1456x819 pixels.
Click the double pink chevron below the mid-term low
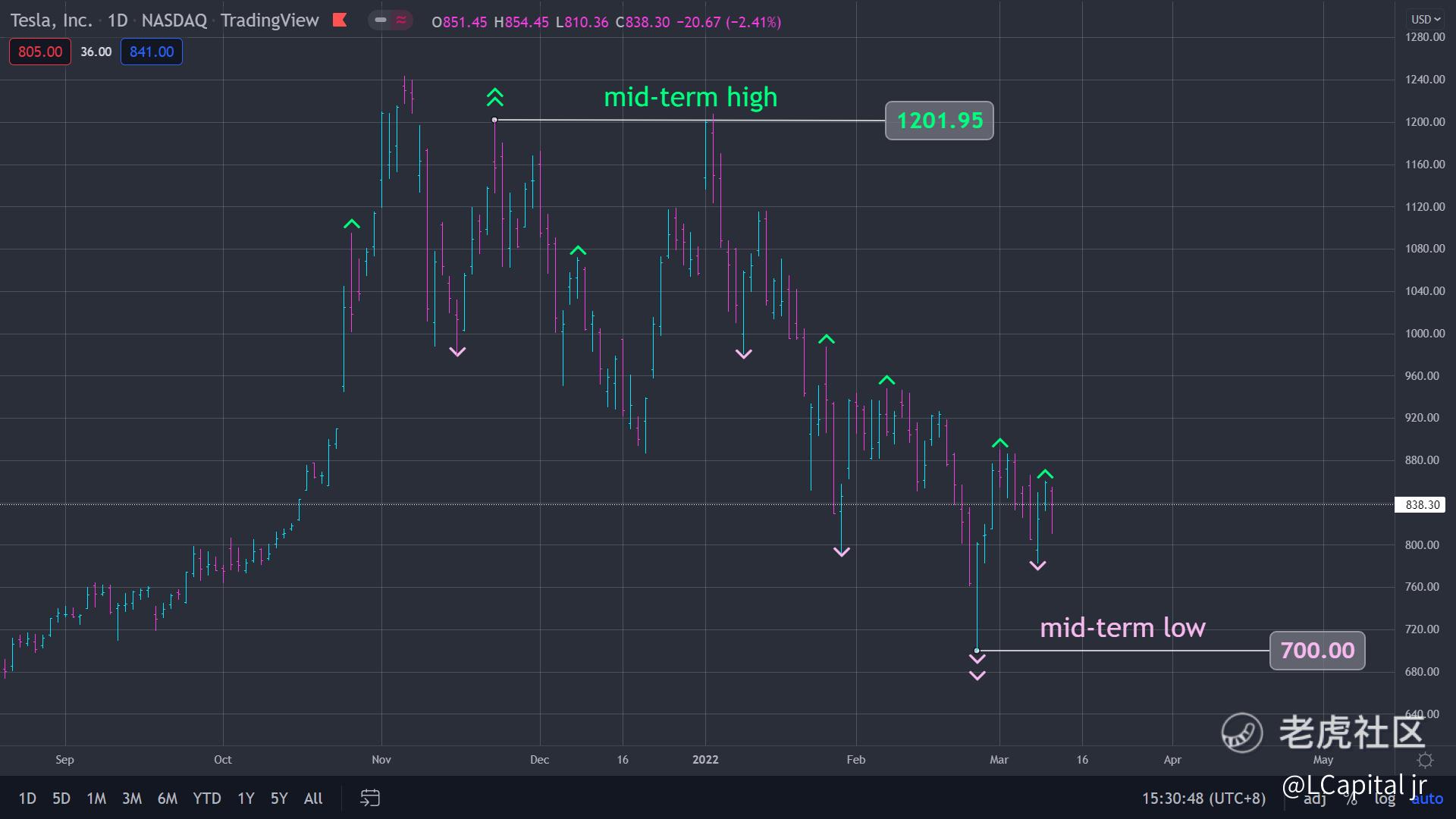(977, 667)
